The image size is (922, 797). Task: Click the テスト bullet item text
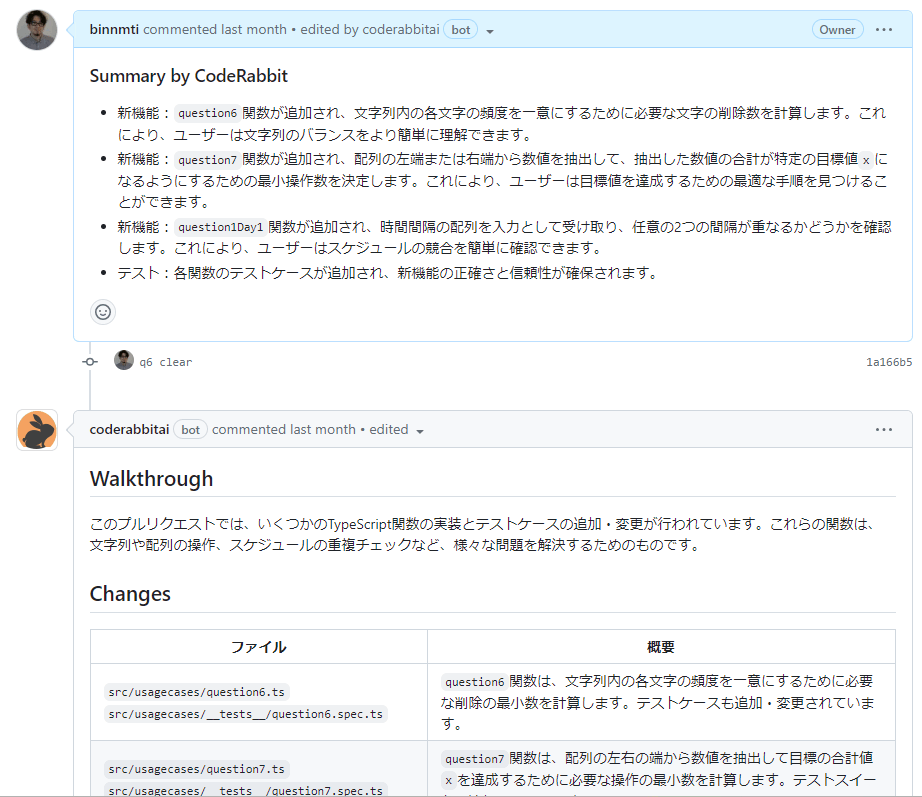(x=387, y=273)
